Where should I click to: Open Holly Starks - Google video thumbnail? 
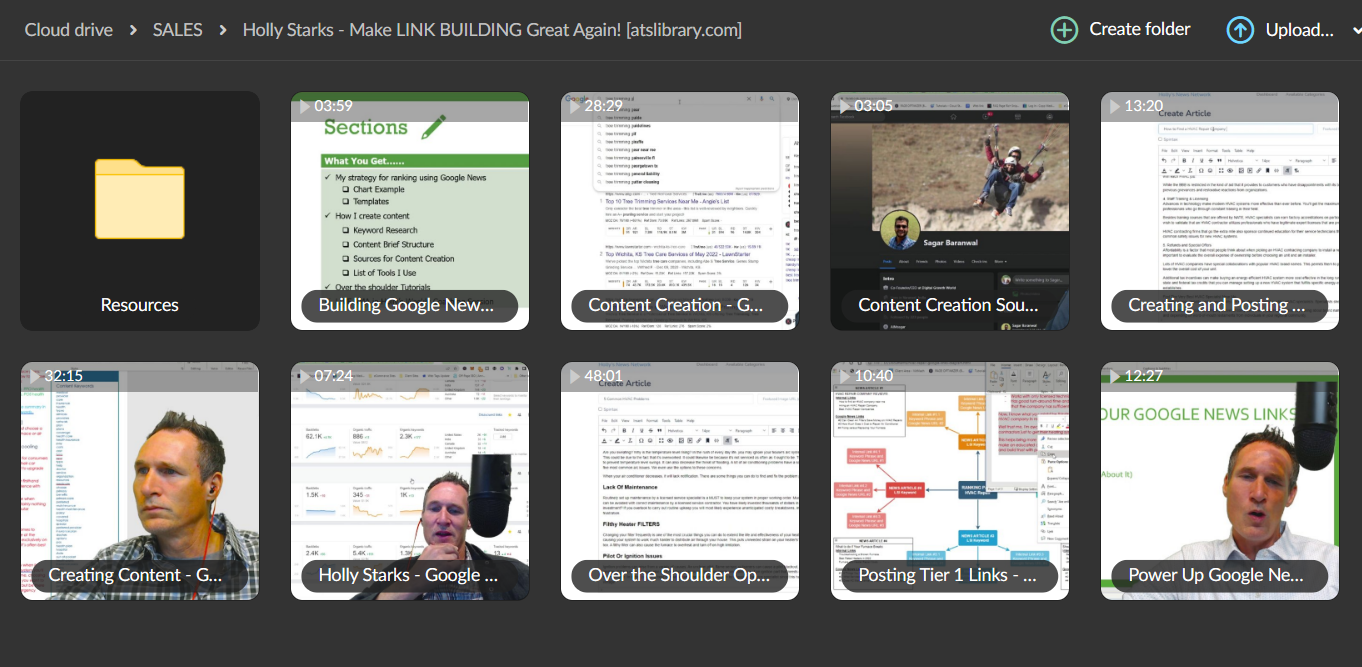(x=410, y=481)
